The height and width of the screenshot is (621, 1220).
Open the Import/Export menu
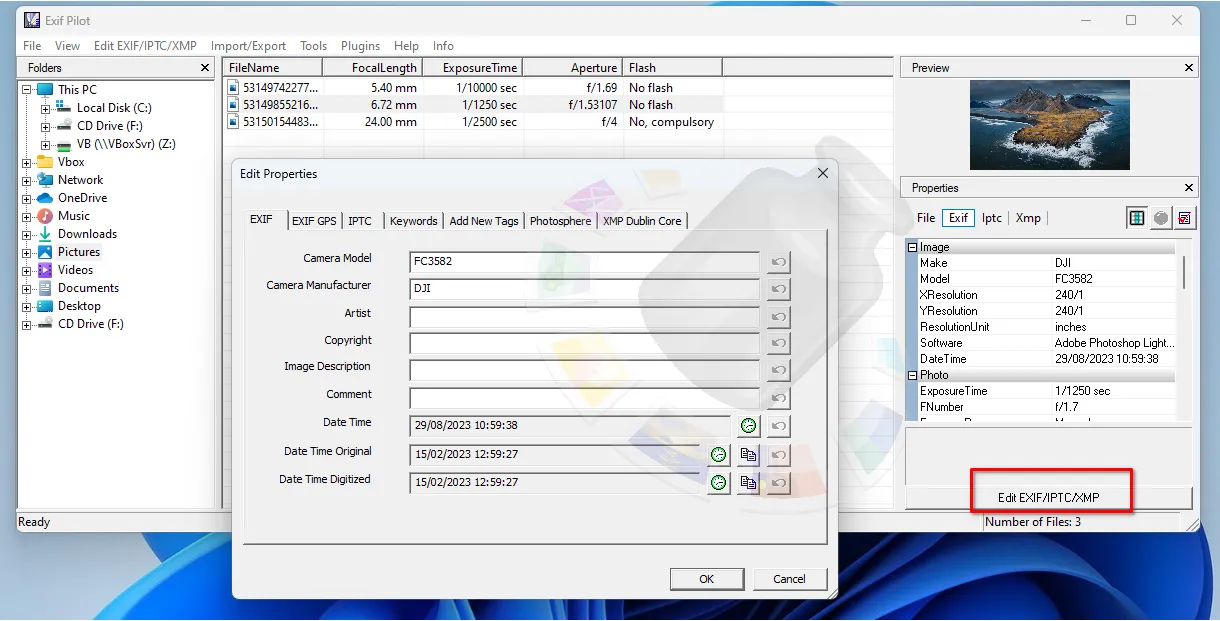point(248,46)
